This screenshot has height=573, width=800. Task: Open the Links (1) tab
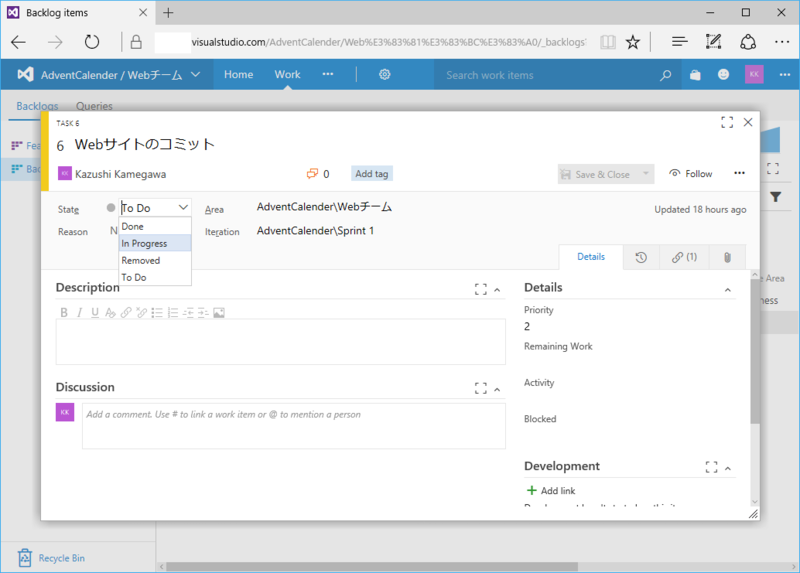(x=684, y=257)
